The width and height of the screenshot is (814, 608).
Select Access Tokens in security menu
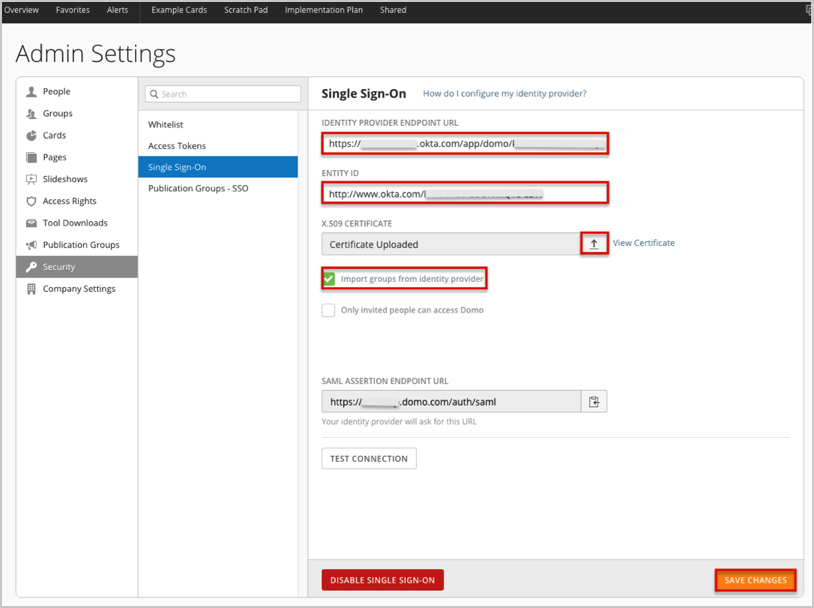(x=176, y=146)
